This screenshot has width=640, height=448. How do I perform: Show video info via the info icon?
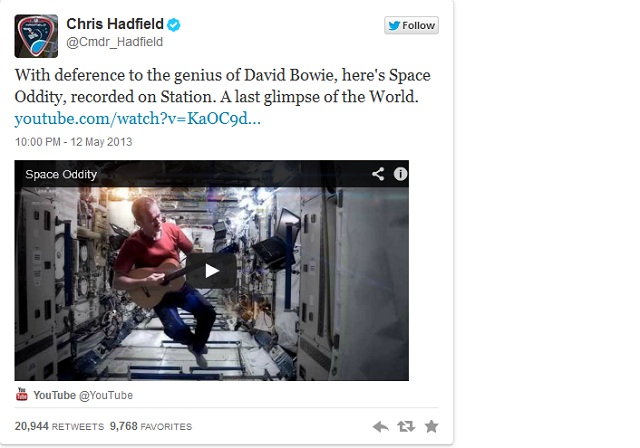[x=400, y=174]
